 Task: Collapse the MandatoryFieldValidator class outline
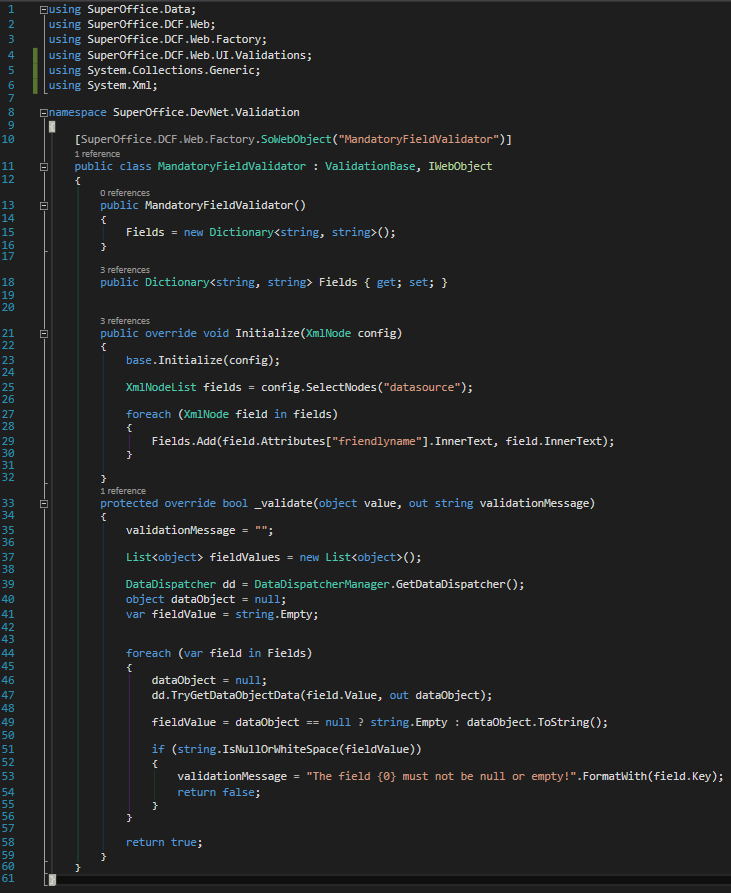pos(44,167)
